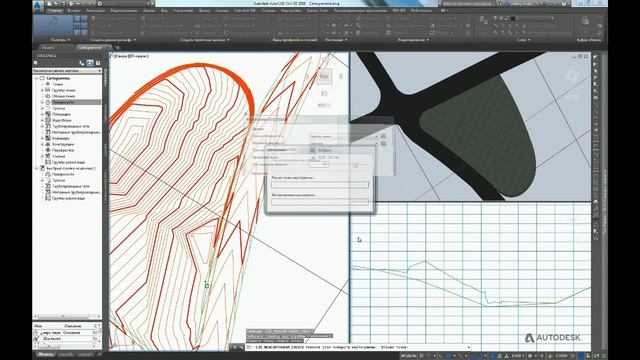Switch to the Модель layout tab

(45, 354)
